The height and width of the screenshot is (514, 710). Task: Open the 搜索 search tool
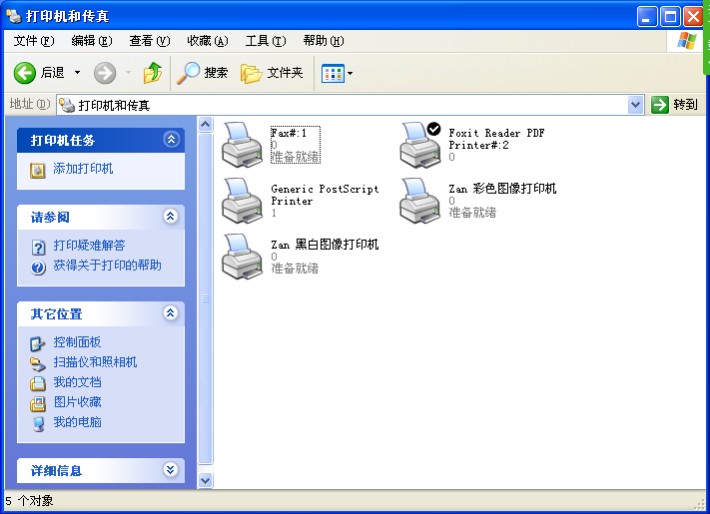pyautogui.click(x=202, y=73)
